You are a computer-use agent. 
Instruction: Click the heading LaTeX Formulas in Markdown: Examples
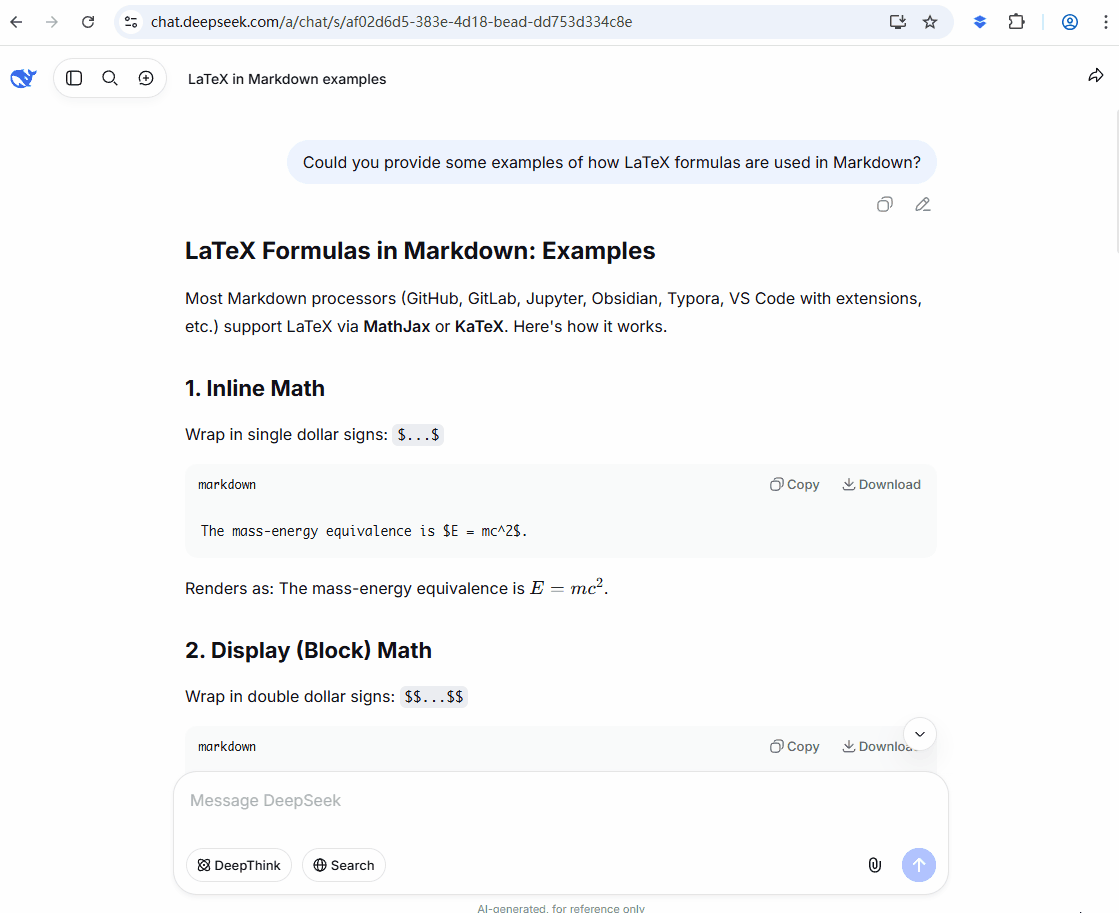pos(420,251)
